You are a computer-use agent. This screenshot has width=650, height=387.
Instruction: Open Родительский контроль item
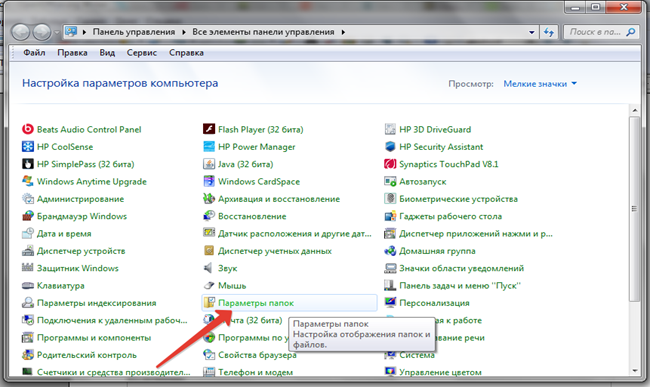coord(87,355)
